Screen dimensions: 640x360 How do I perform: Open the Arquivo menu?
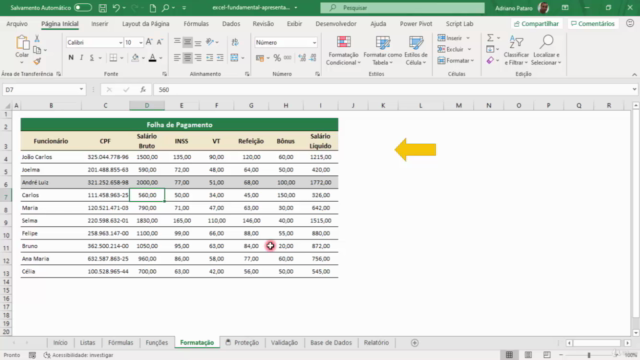[17, 24]
